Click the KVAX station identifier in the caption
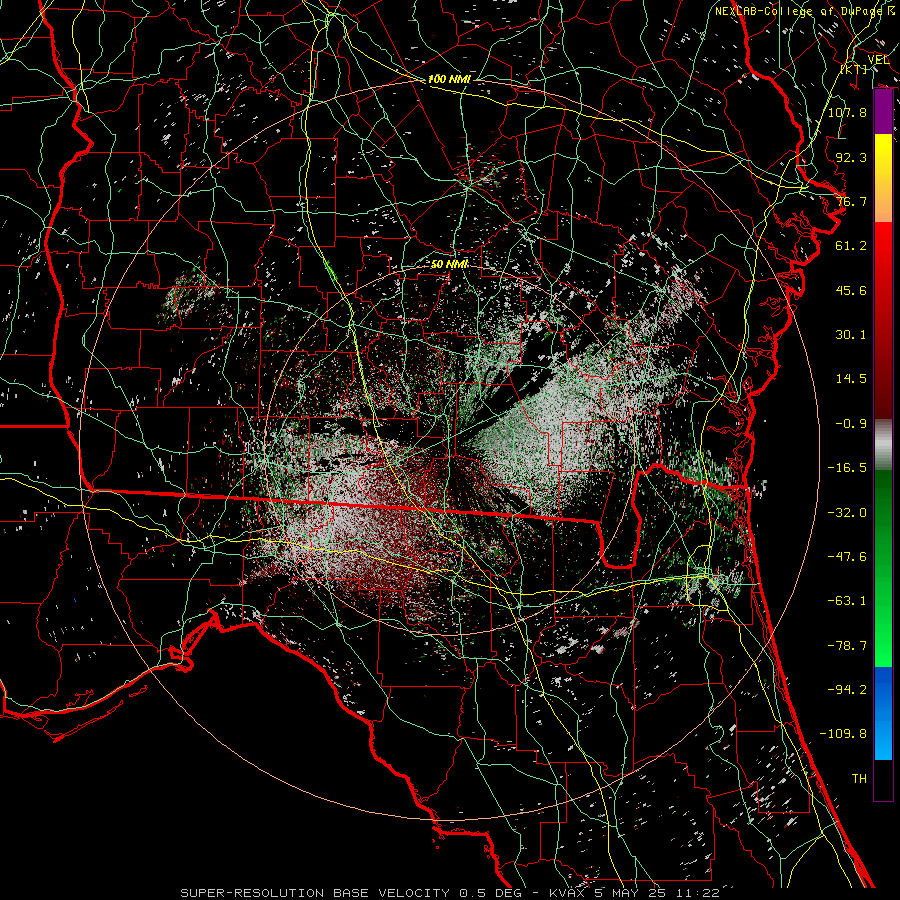The image size is (900, 900). (565, 893)
